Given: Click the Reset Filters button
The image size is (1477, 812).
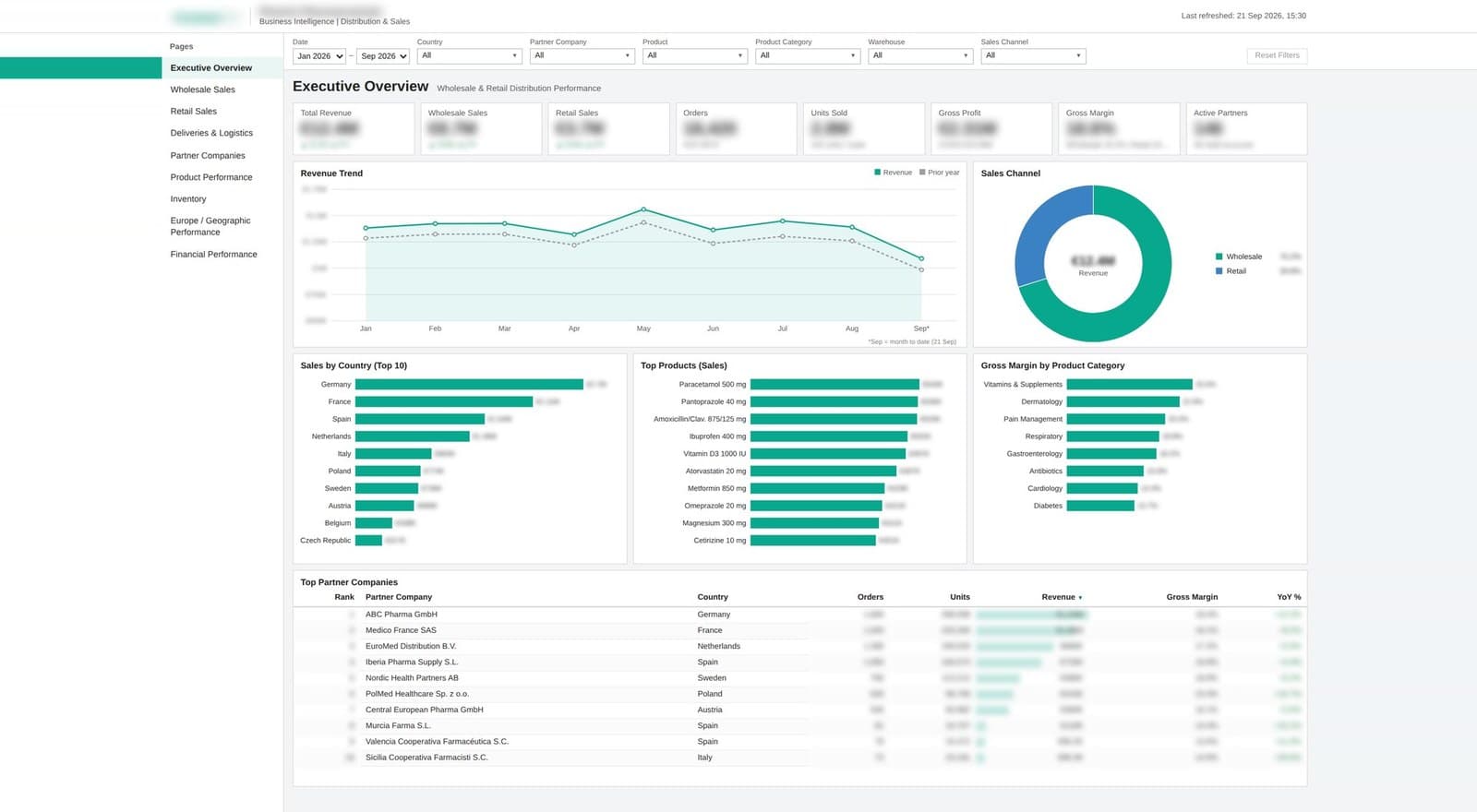Looking at the screenshot, I should coord(1277,55).
